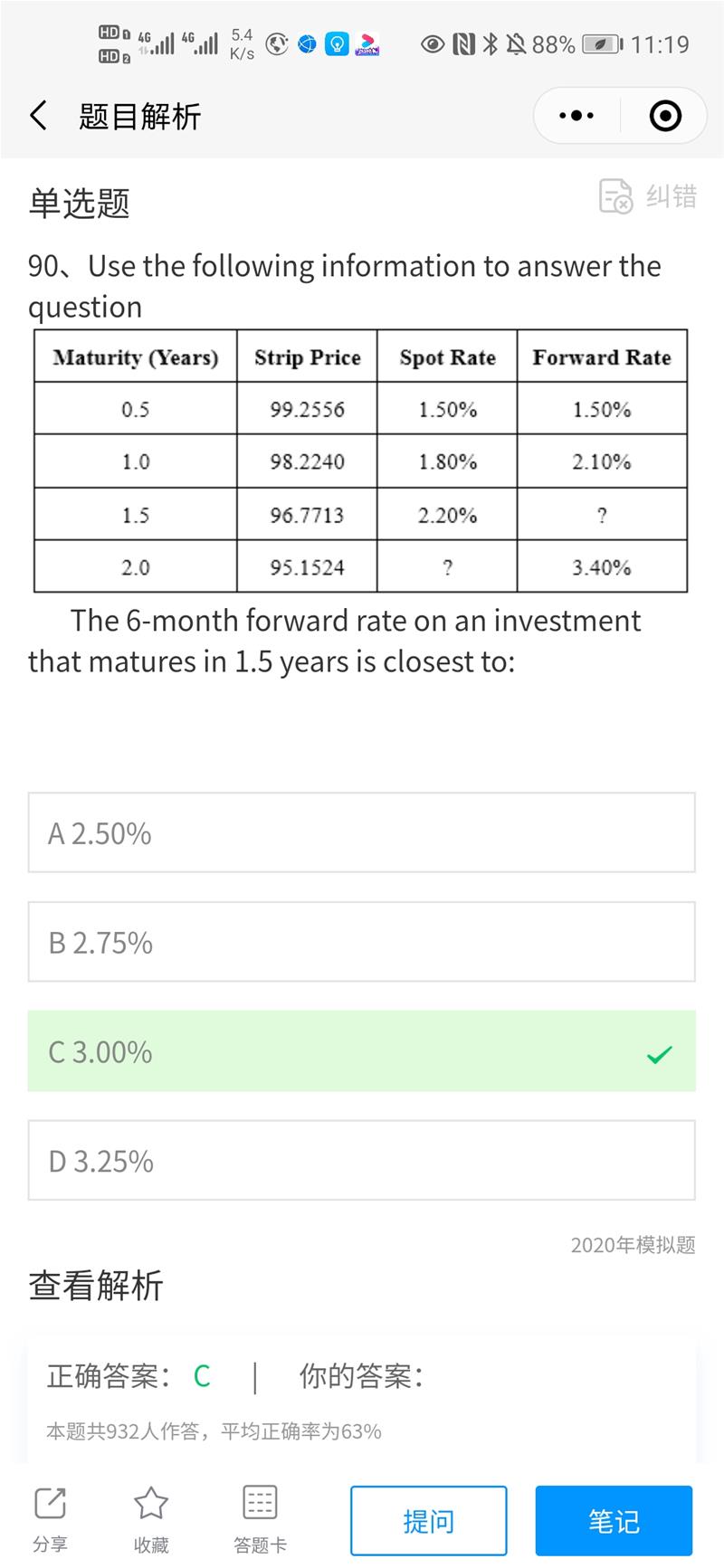Tap the 收藏 star icon
This screenshot has height=1568, width=724.
pyautogui.click(x=151, y=1504)
